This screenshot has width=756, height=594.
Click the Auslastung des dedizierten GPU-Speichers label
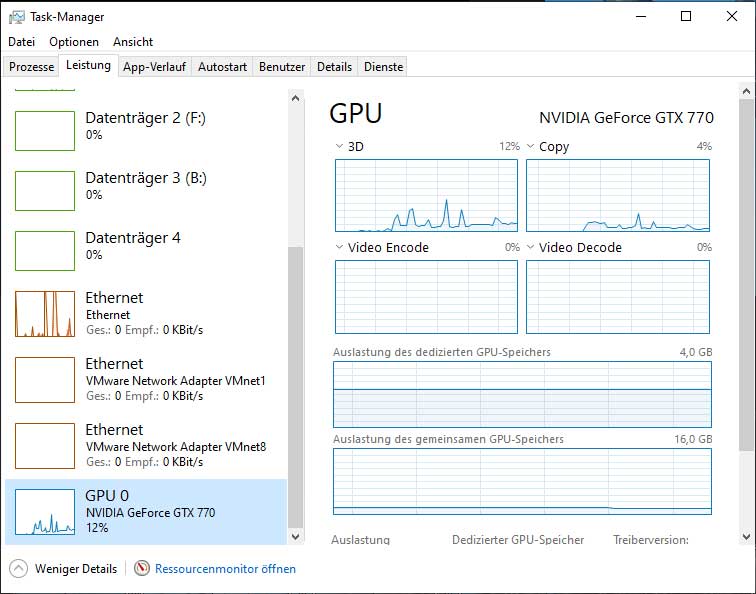[x=442, y=352]
